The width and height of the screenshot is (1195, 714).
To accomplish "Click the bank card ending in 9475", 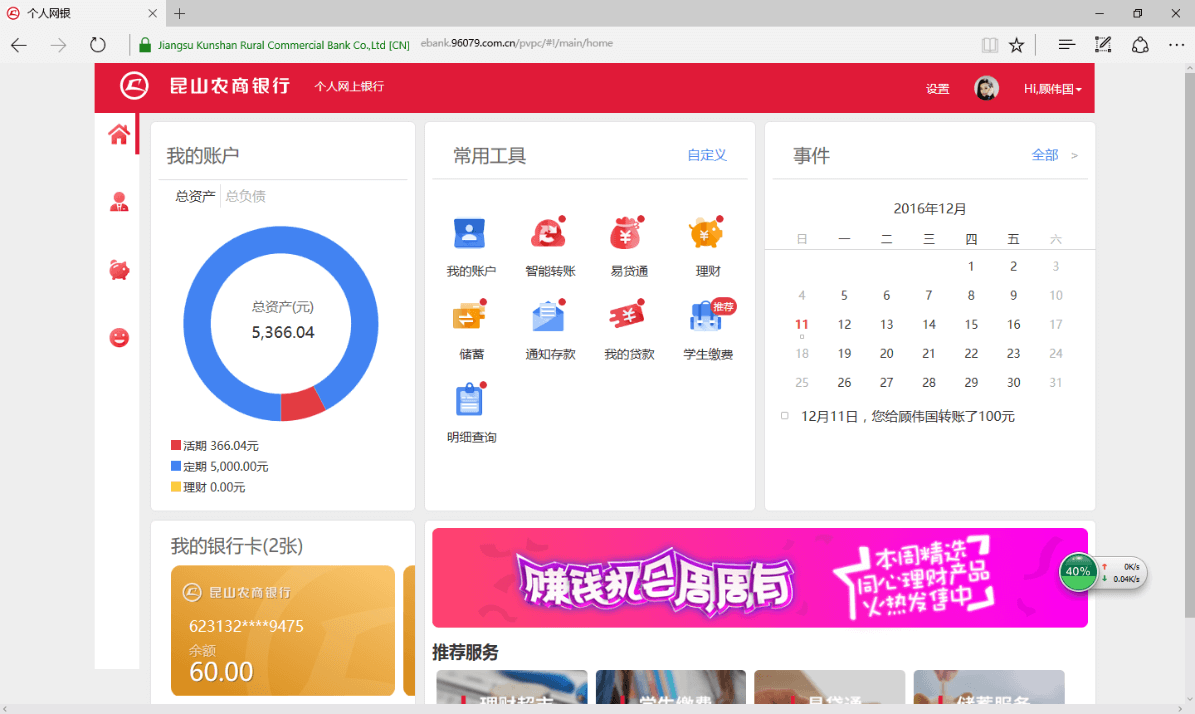I will (283, 630).
